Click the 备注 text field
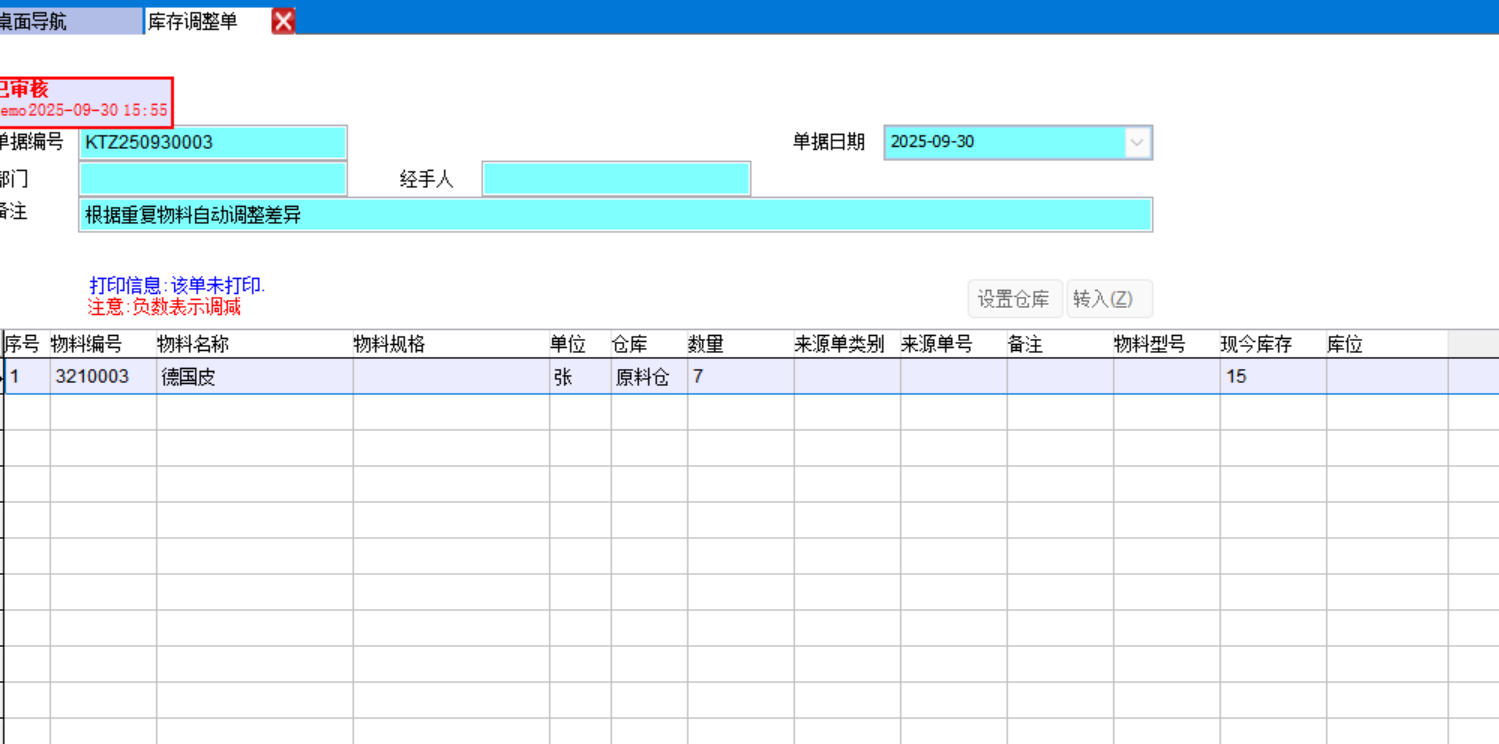 (614, 215)
